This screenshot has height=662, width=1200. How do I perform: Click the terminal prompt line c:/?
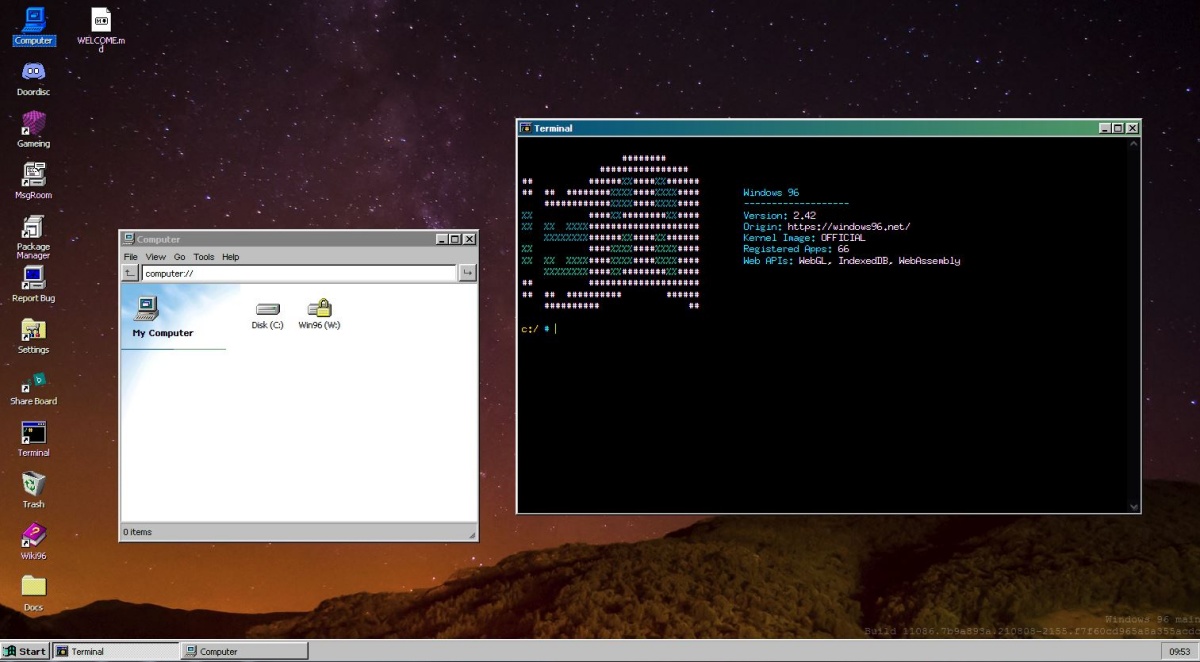pos(538,328)
